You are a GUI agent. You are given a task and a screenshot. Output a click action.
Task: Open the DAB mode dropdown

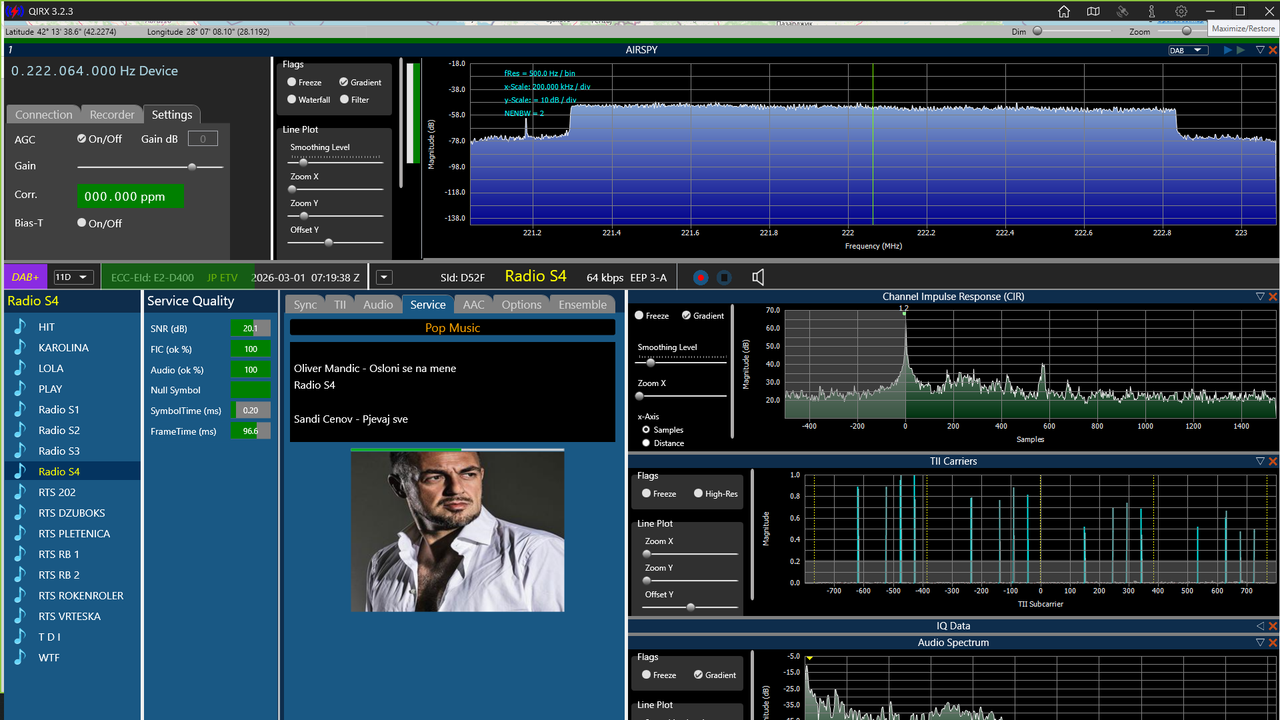point(1189,50)
